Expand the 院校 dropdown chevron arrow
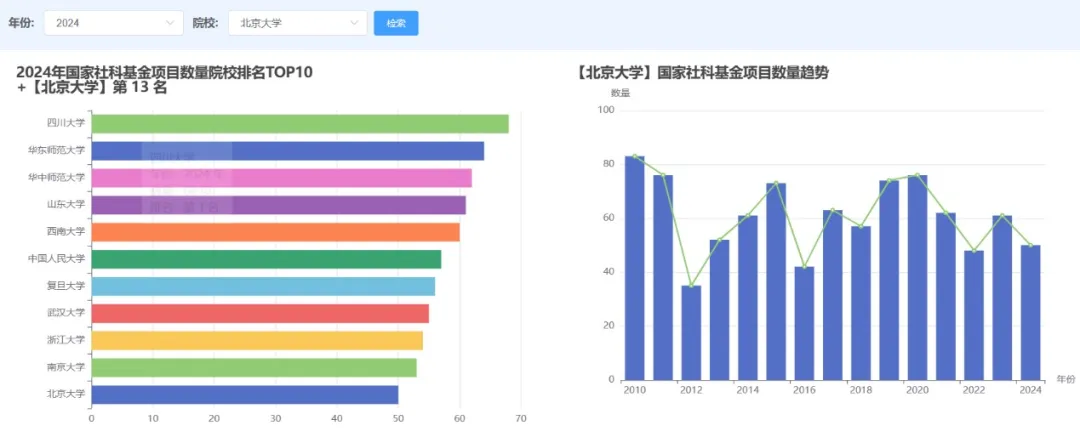 353,23
